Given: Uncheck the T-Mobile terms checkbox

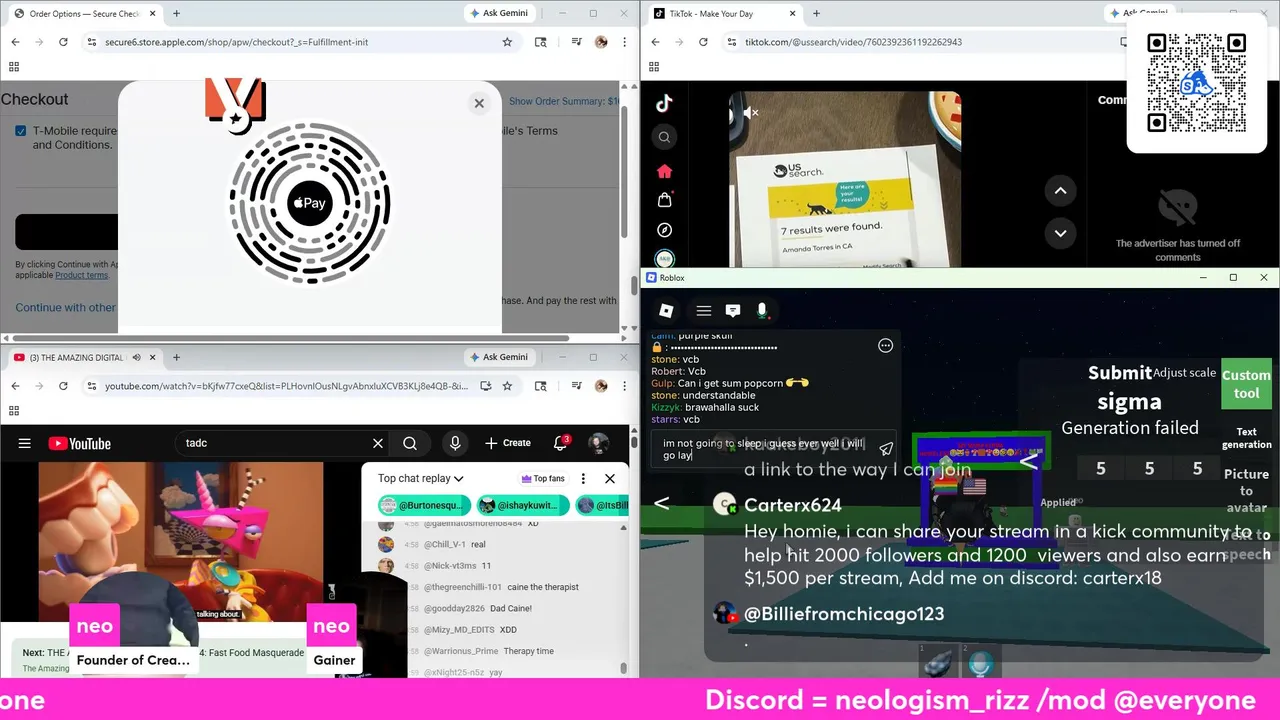Looking at the screenshot, I should (x=20, y=131).
